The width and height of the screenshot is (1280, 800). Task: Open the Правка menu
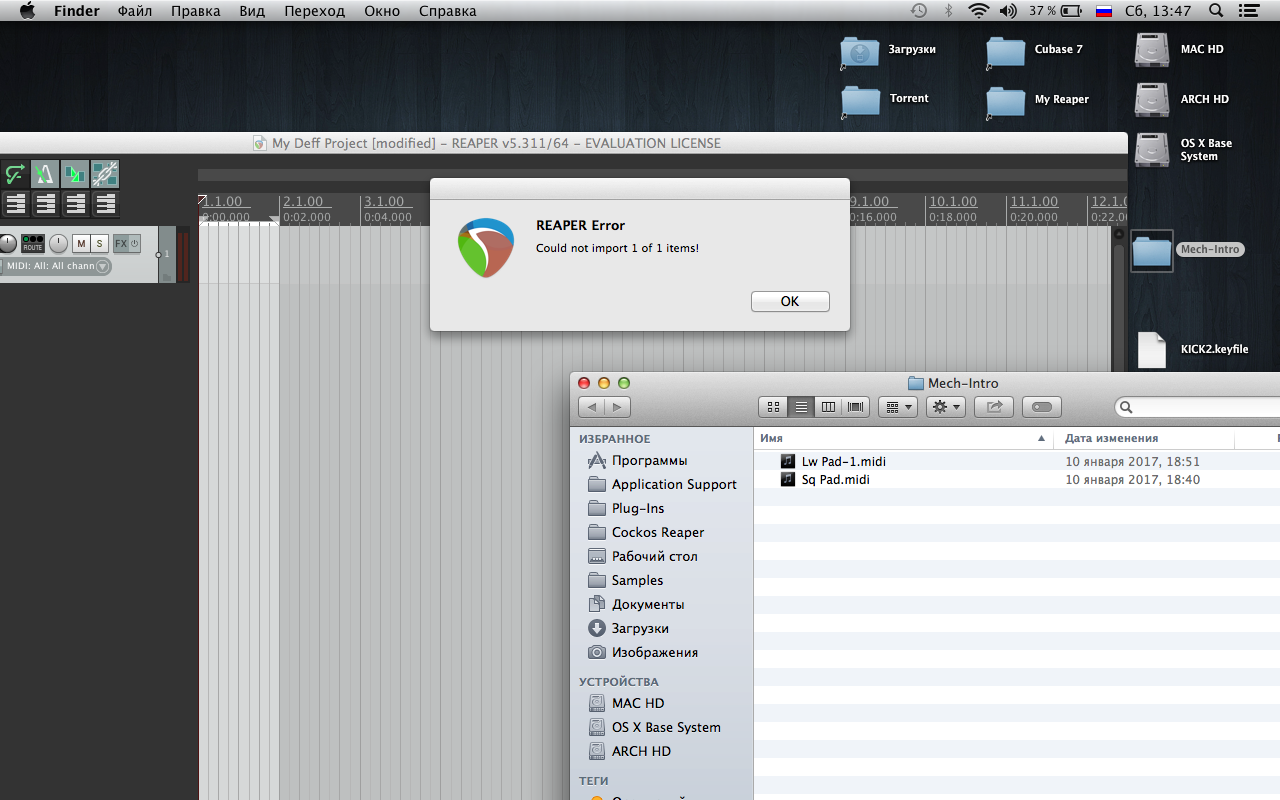tap(196, 11)
